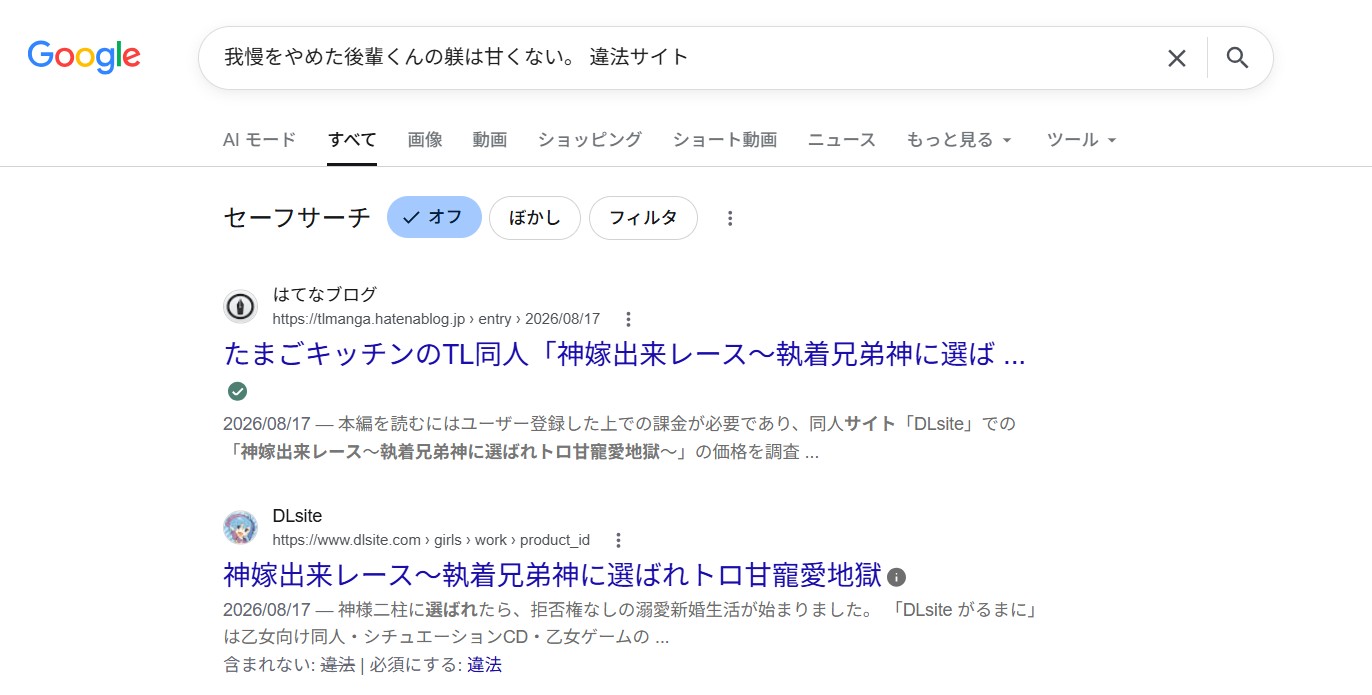Switch to 画像 tab
1372x695 pixels.
point(425,140)
